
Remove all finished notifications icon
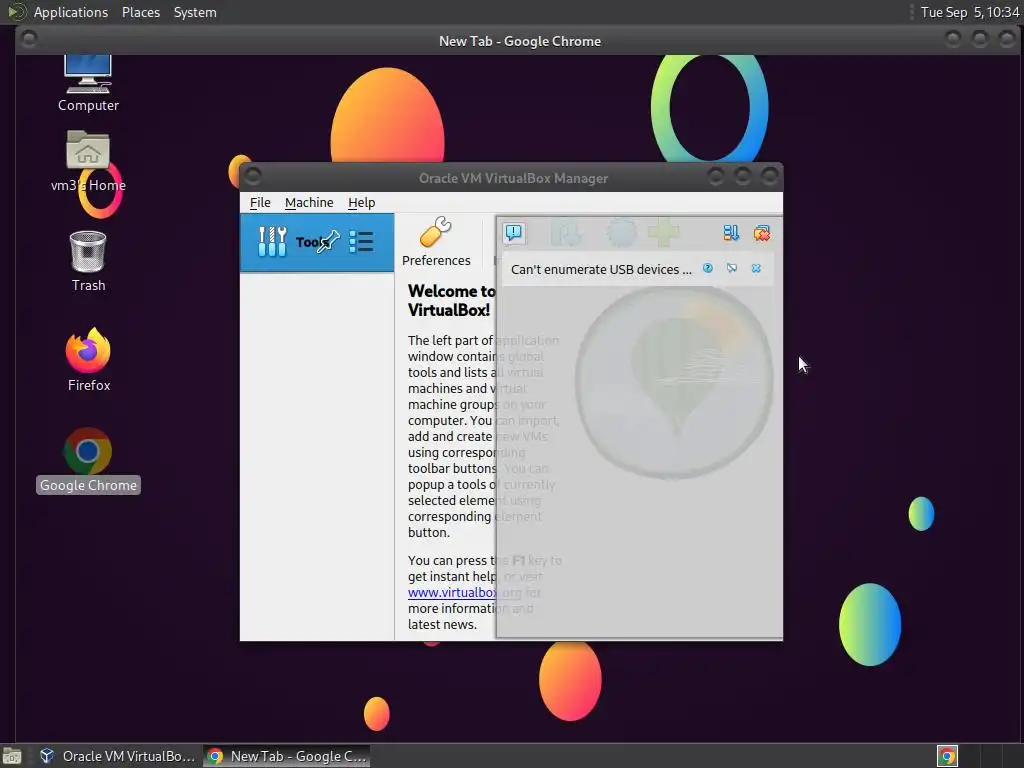(x=761, y=233)
